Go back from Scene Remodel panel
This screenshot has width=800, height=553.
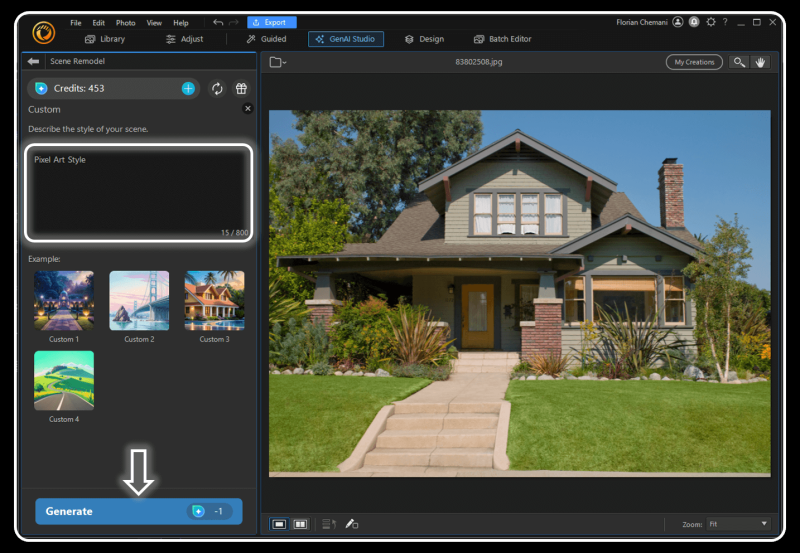tap(34, 61)
